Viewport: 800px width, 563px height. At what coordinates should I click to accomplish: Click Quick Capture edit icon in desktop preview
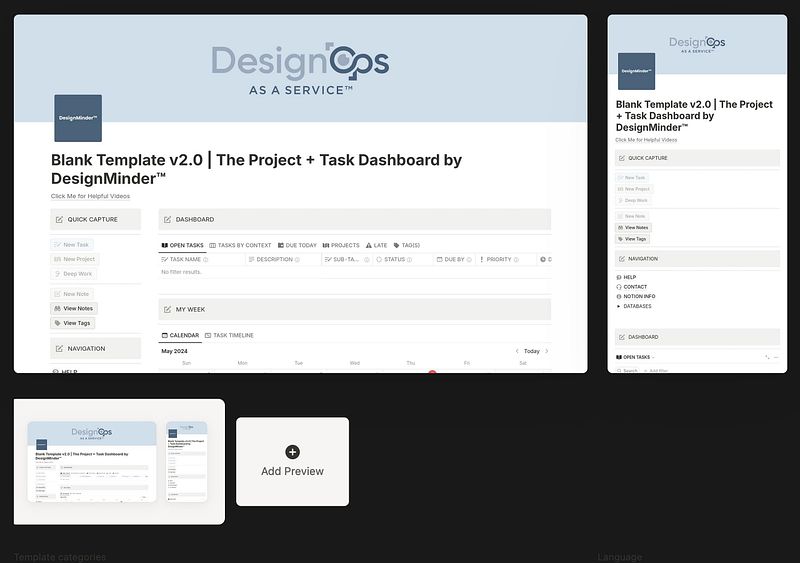coord(59,219)
